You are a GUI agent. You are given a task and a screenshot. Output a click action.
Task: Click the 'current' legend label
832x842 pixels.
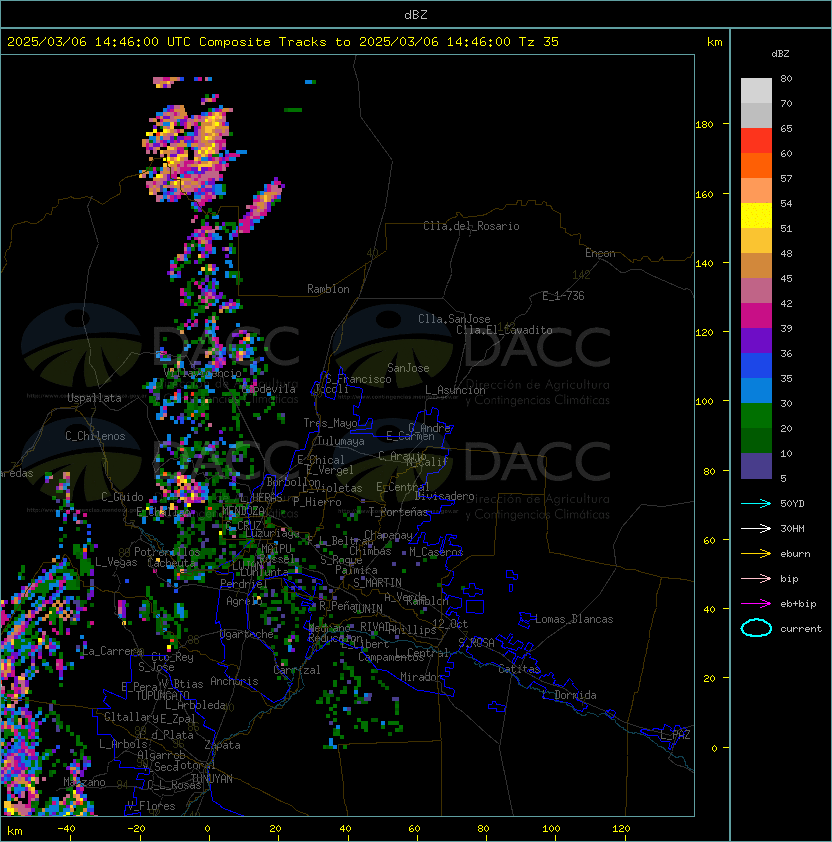pos(801,629)
